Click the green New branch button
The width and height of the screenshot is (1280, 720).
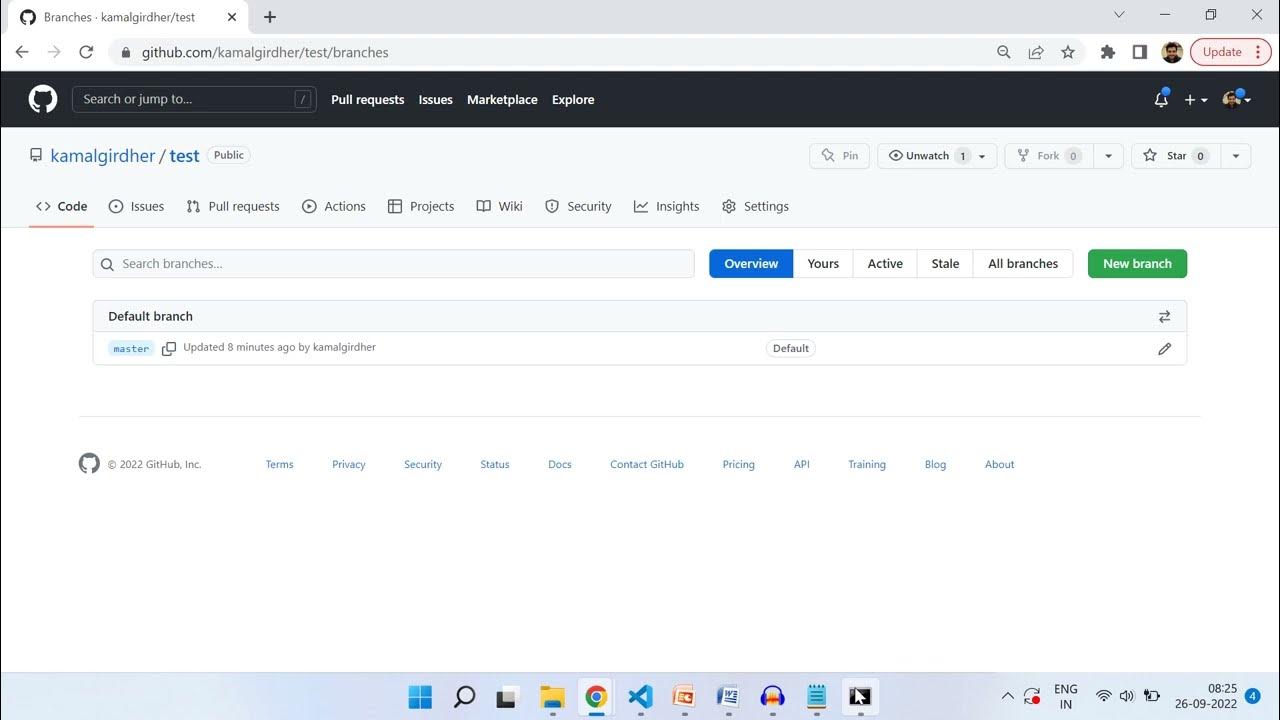(x=1137, y=264)
